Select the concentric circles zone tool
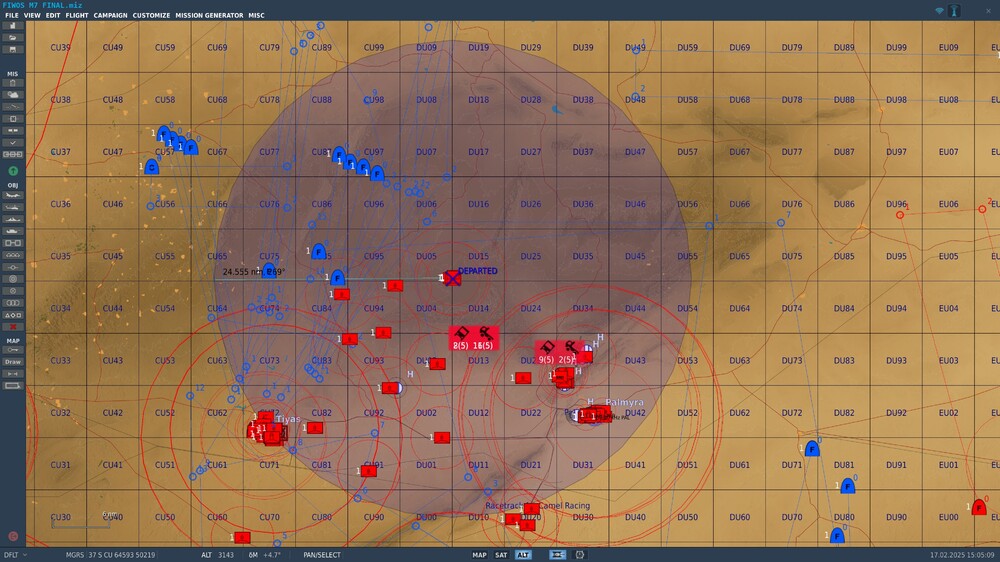Viewport: 1000px width, 562px height. click(x=13, y=279)
